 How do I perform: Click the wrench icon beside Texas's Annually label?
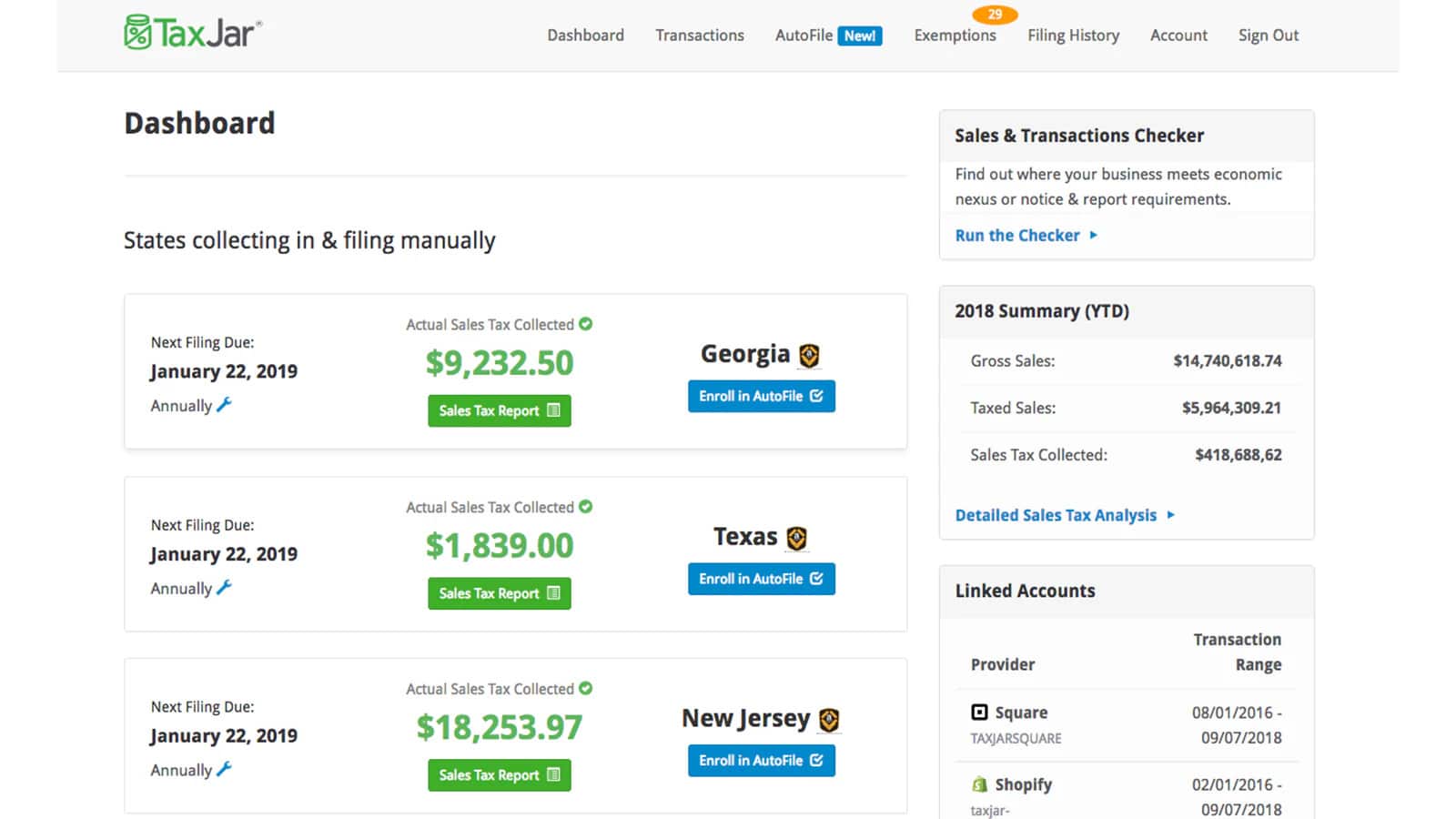[x=224, y=589]
